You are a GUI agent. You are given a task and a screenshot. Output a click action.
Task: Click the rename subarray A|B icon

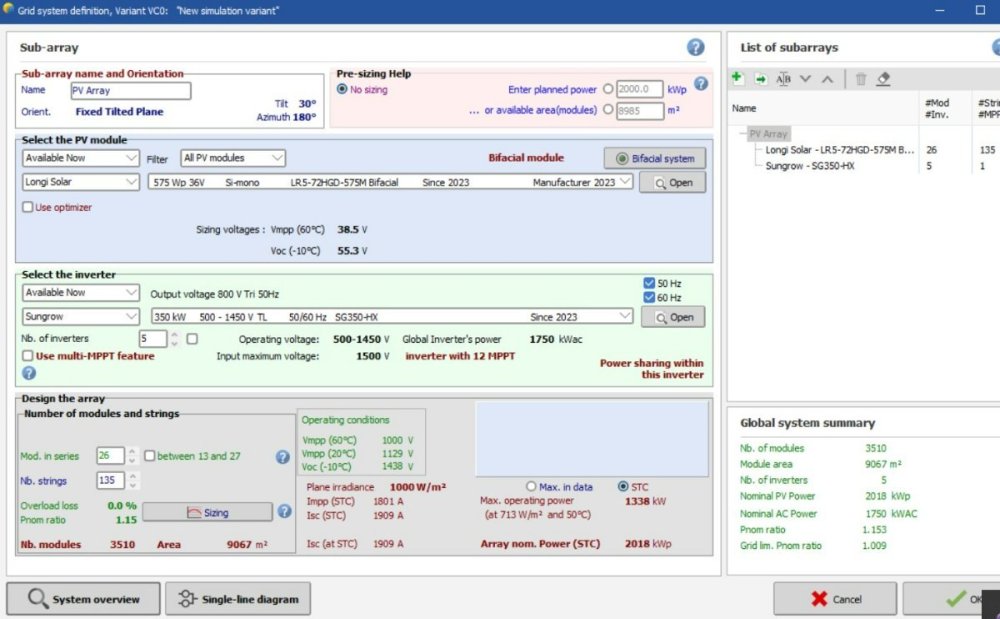tap(783, 79)
